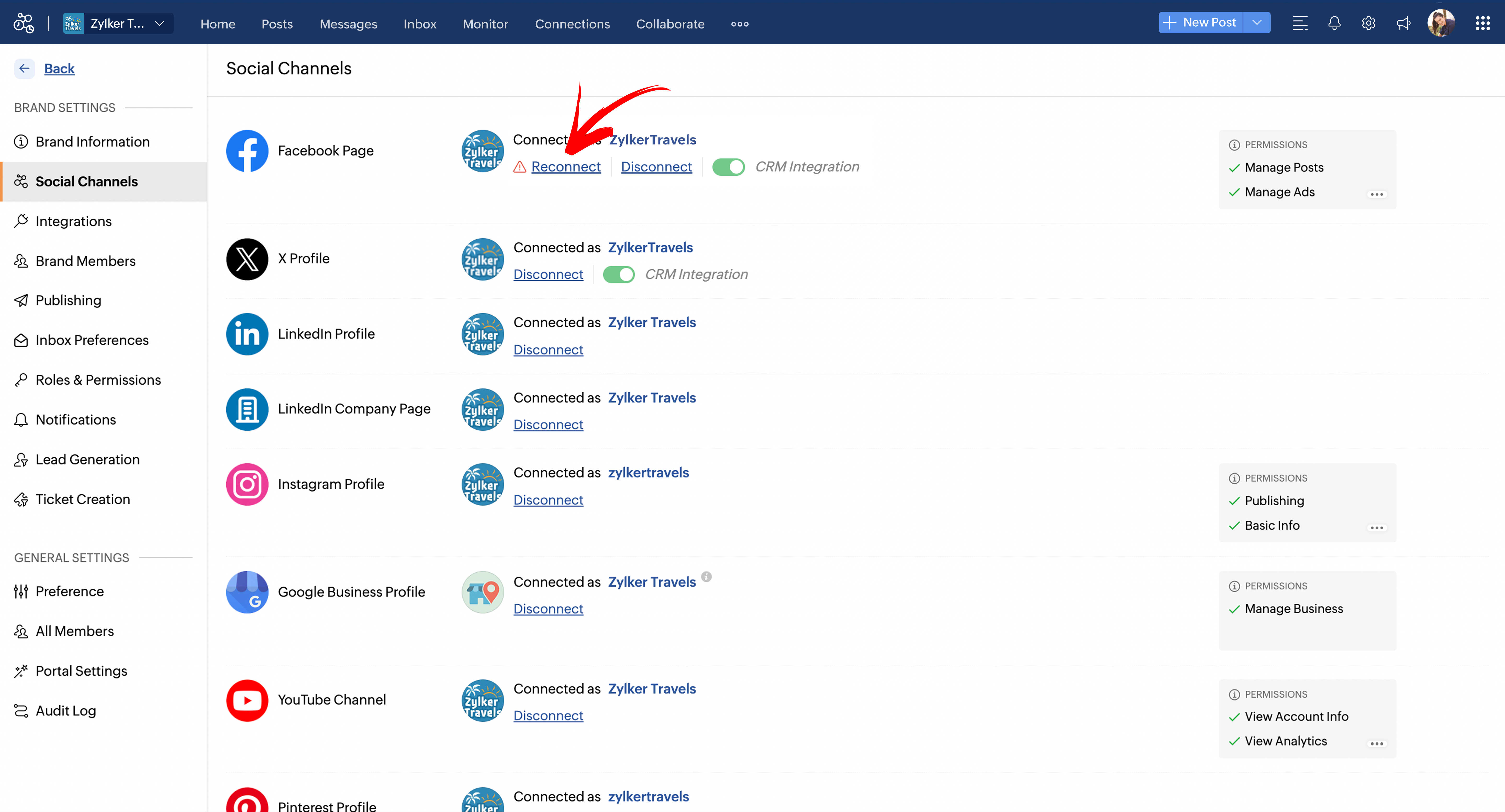Click the Facebook Page logo icon
The image size is (1505, 812).
[247, 151]
